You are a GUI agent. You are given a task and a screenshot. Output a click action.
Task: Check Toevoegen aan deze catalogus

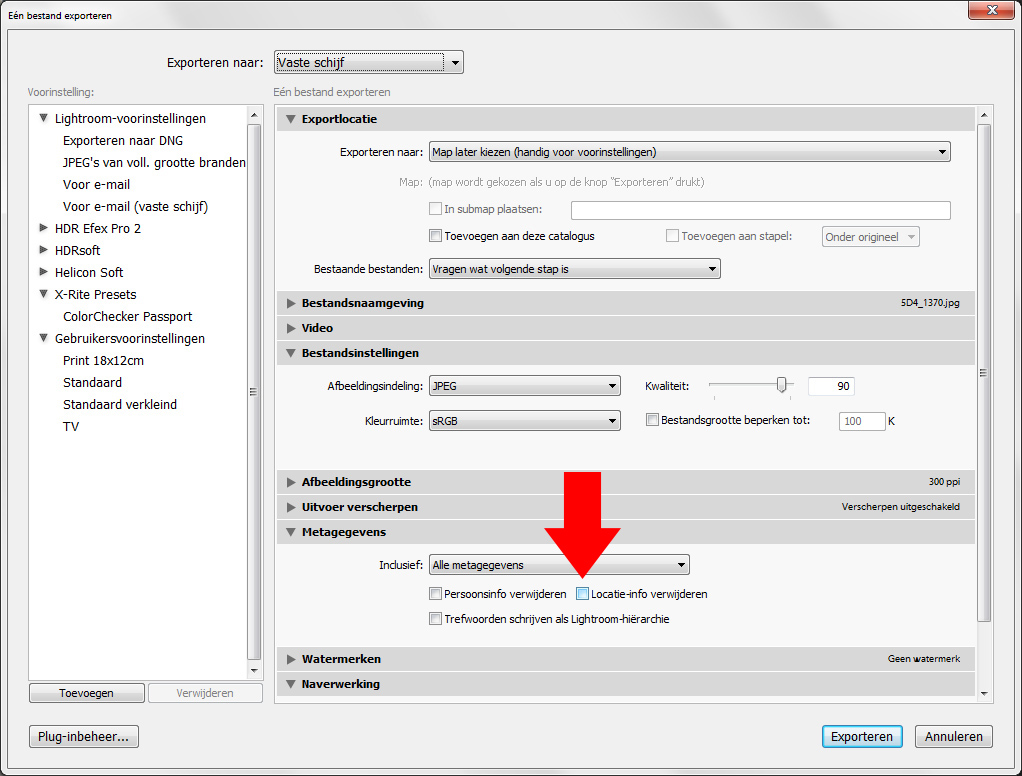[x=435, y=236]
